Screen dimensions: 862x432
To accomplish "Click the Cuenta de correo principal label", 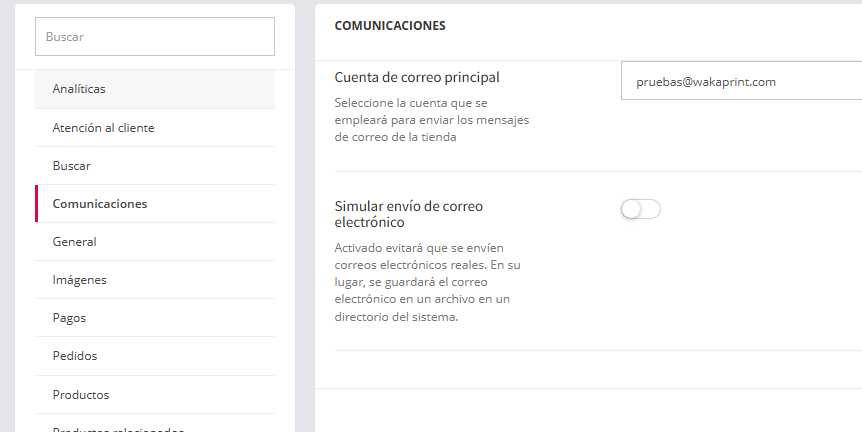I will point(416,77).
